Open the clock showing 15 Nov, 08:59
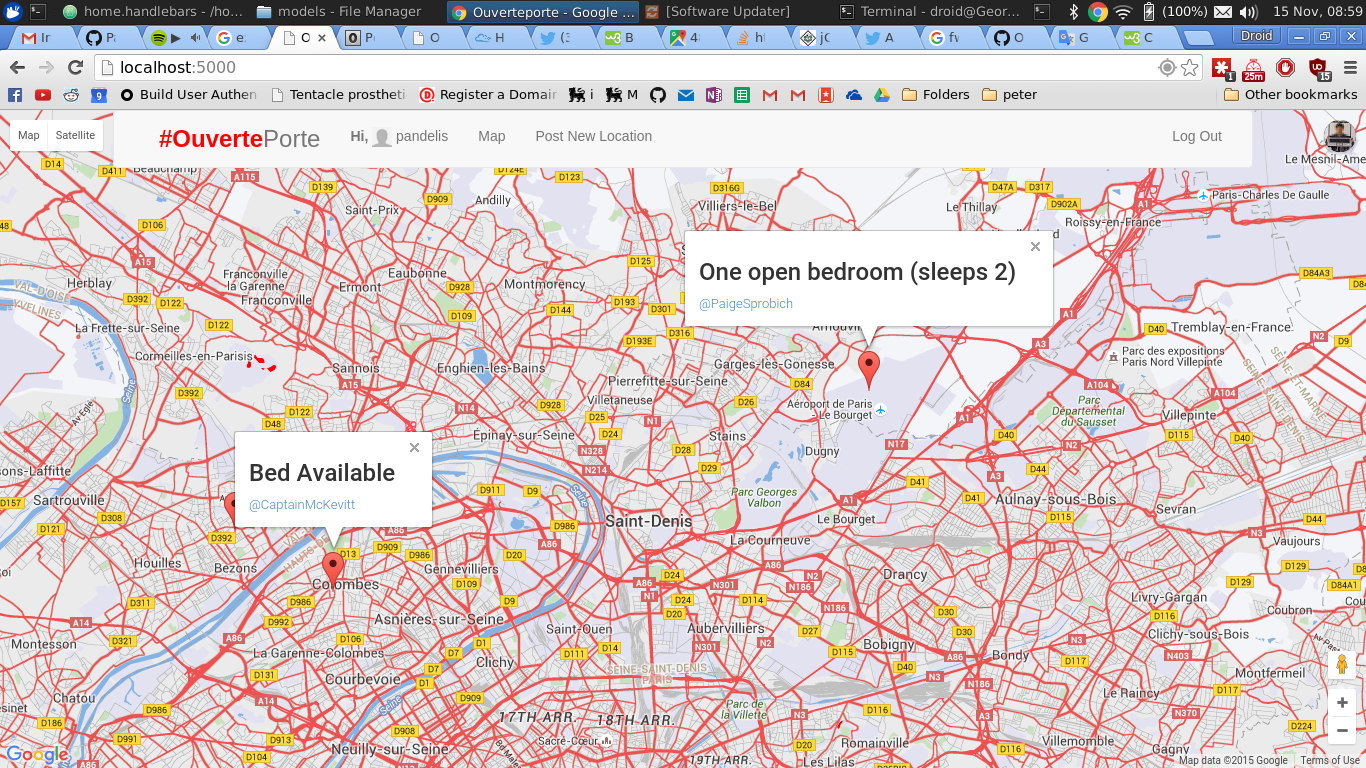 pos(1315,12)
